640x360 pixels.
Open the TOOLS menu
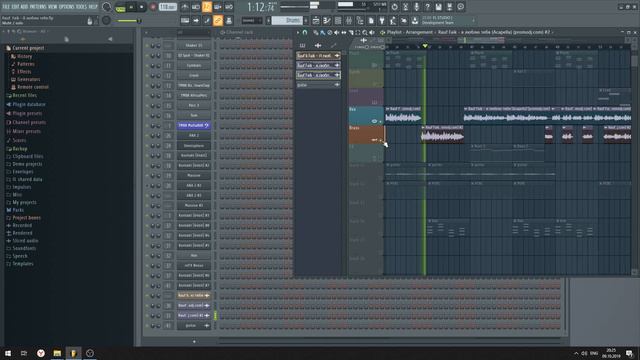(81, 7)
